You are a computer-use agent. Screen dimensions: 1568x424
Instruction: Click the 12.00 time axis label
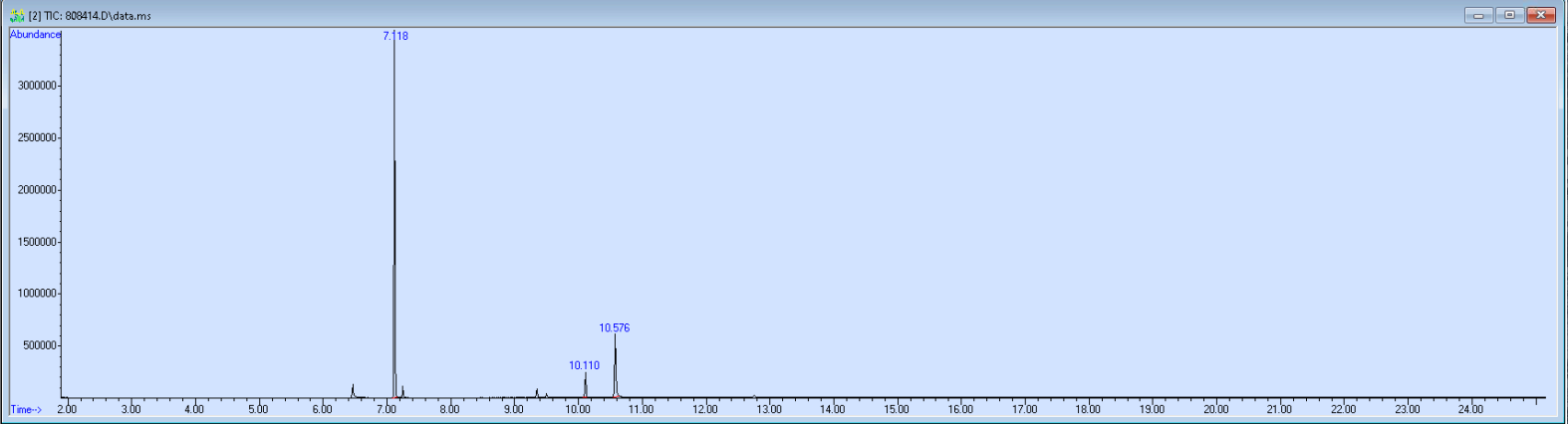[x=705, y=409]
